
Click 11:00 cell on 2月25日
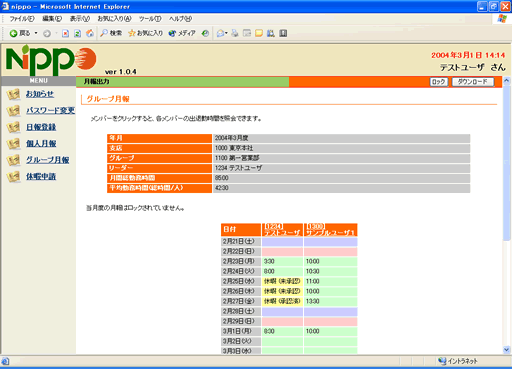(331, 281)
